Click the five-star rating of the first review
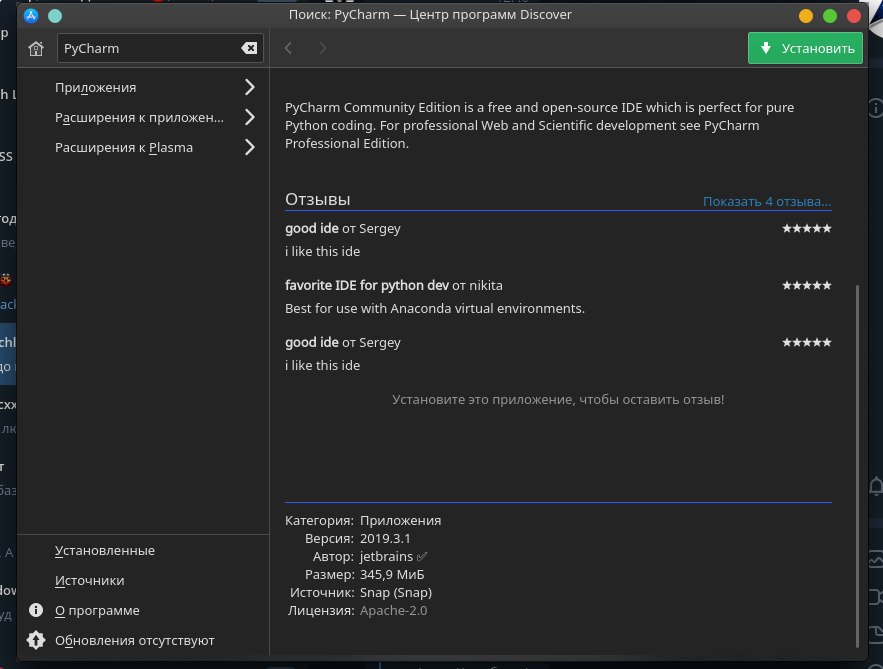The image size is (883, 669). [806, 229]
